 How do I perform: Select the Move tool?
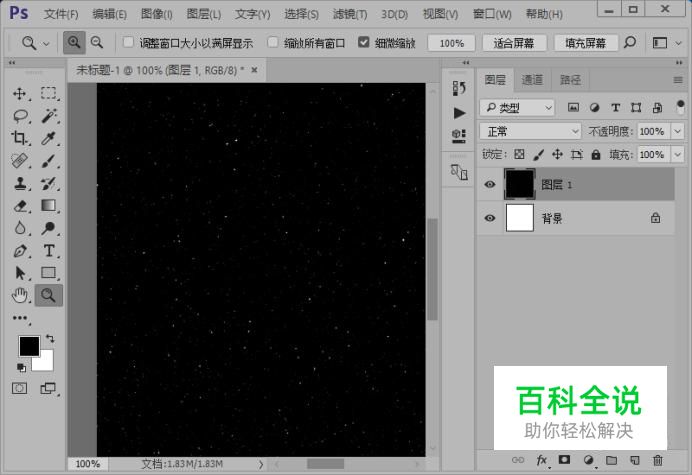(x=20, y=94)
